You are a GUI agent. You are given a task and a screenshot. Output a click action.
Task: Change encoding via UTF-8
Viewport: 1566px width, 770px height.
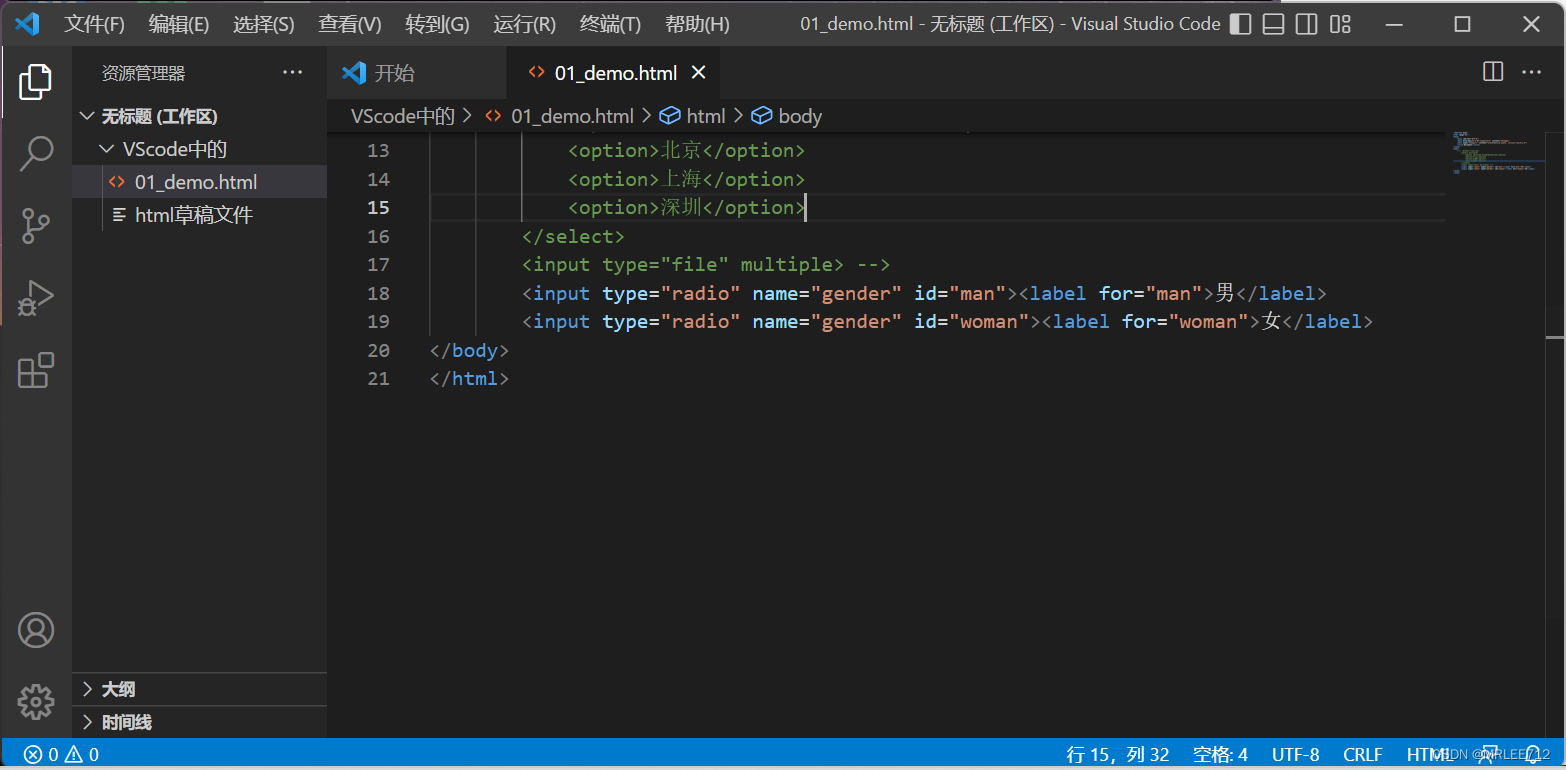[x=1295, y=754]
